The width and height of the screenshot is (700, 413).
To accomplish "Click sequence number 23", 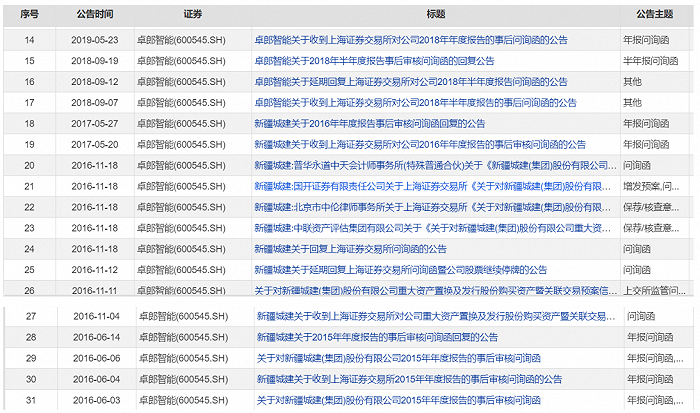I will pyautogui.click(x=29, y=228).
